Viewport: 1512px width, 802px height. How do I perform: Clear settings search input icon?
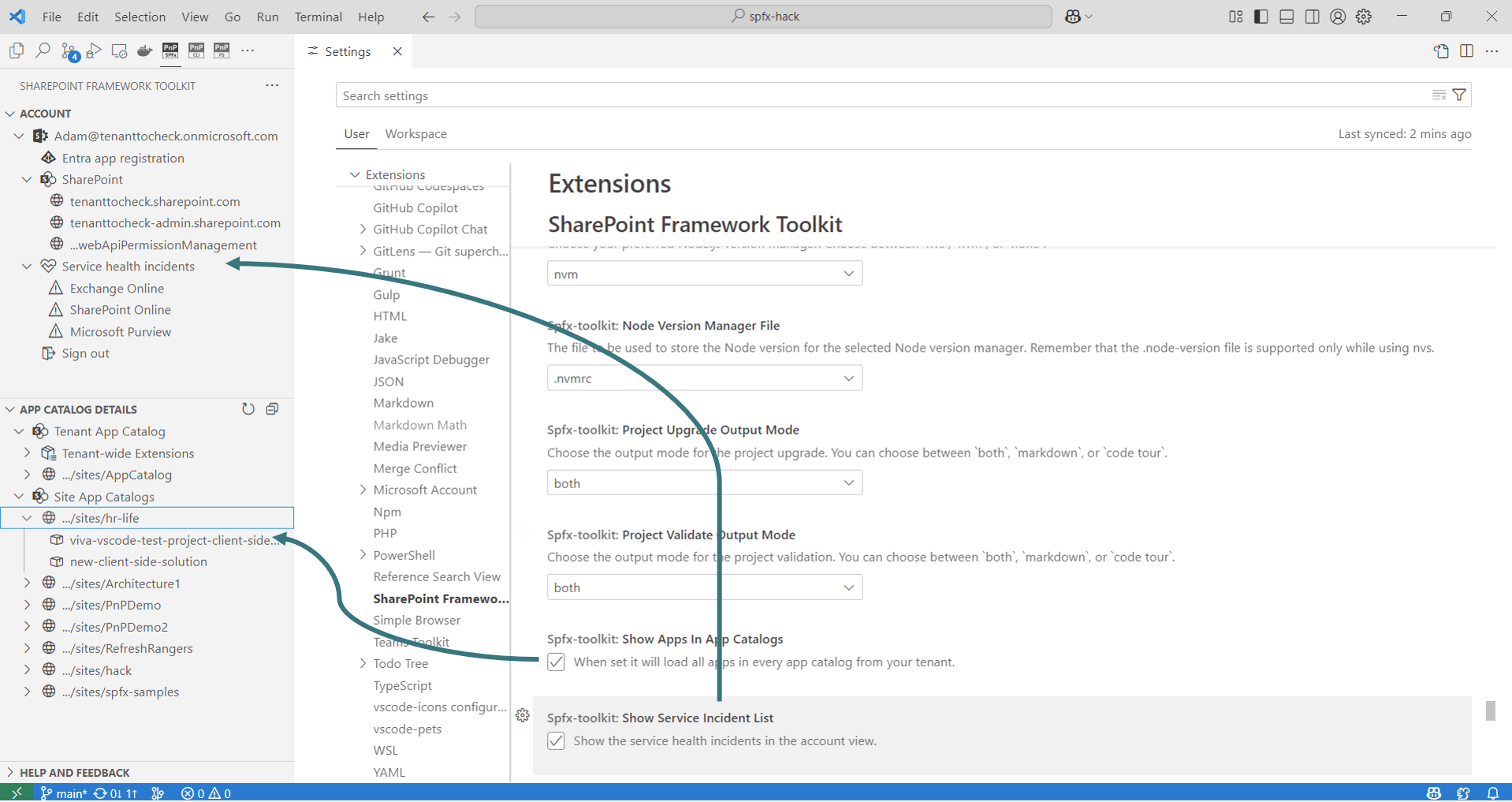pyautogui.click(x=1439, y=95)
